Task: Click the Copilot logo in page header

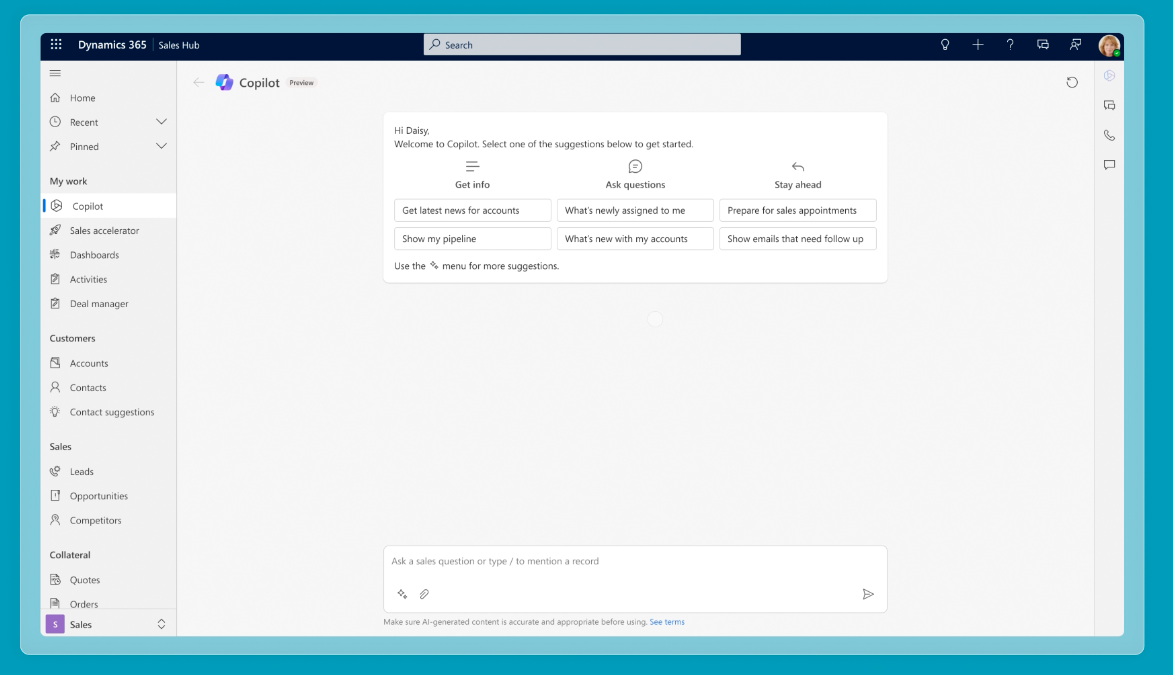Action: (x=224, y=82)
